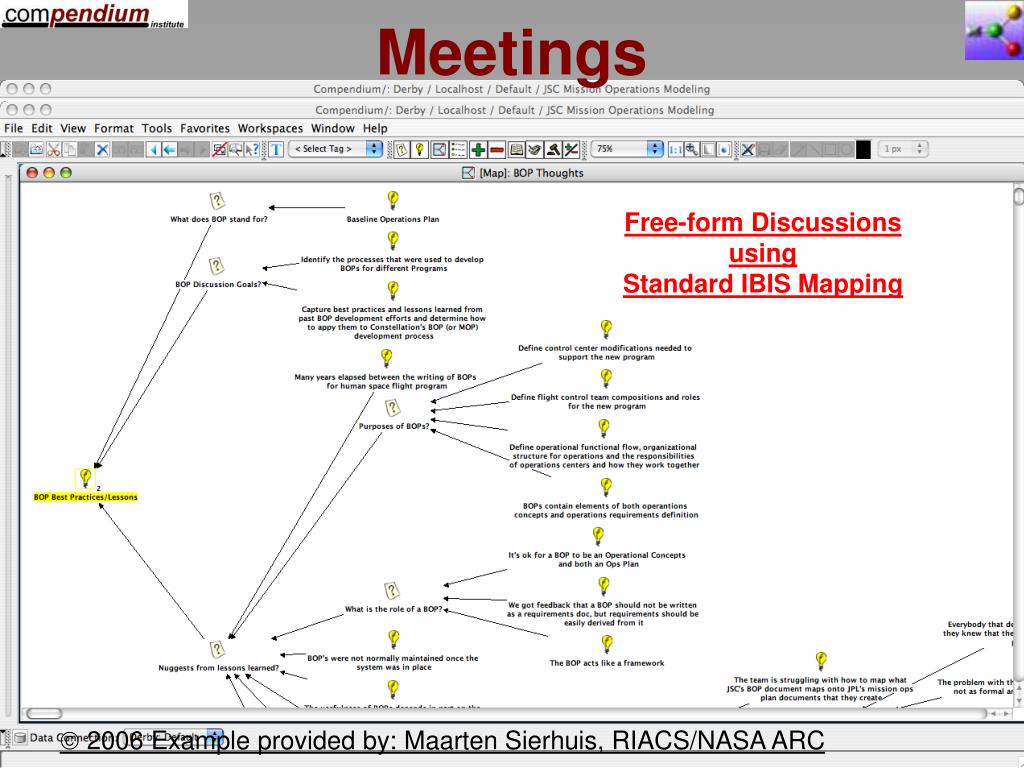Click the scissors Cut icon
The height and width of the screenshot is (768, 1024).
[x=54, y=150]
